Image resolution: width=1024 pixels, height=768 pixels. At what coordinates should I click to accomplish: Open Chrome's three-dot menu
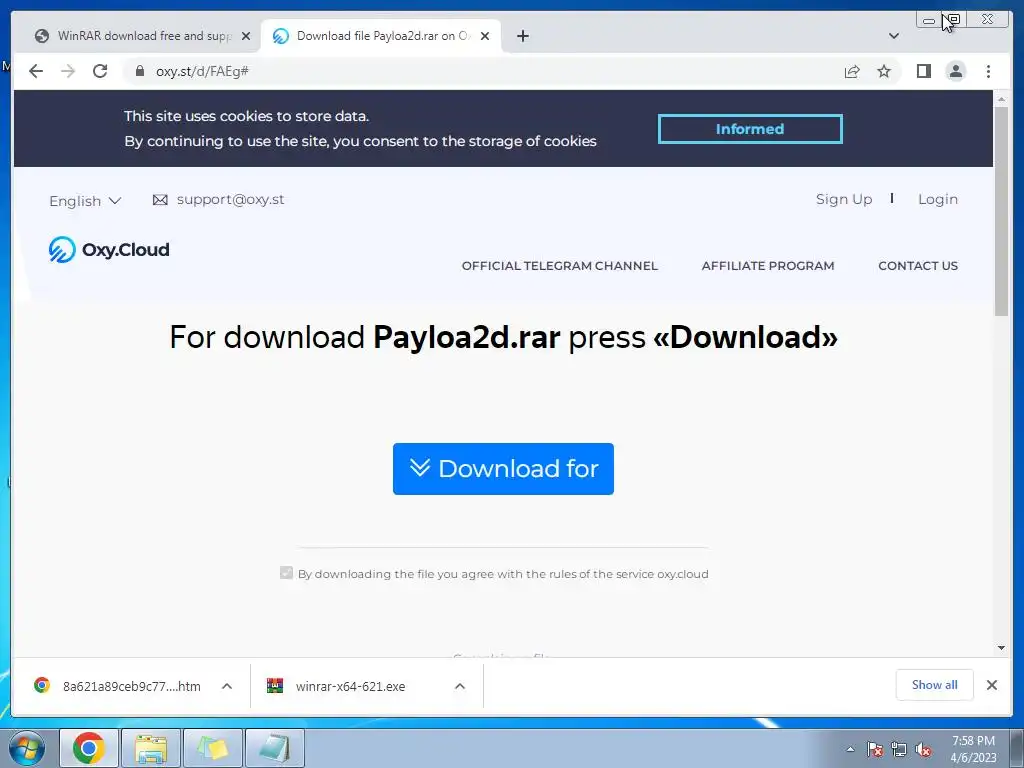pyautogui.click(x=988, y=71)
